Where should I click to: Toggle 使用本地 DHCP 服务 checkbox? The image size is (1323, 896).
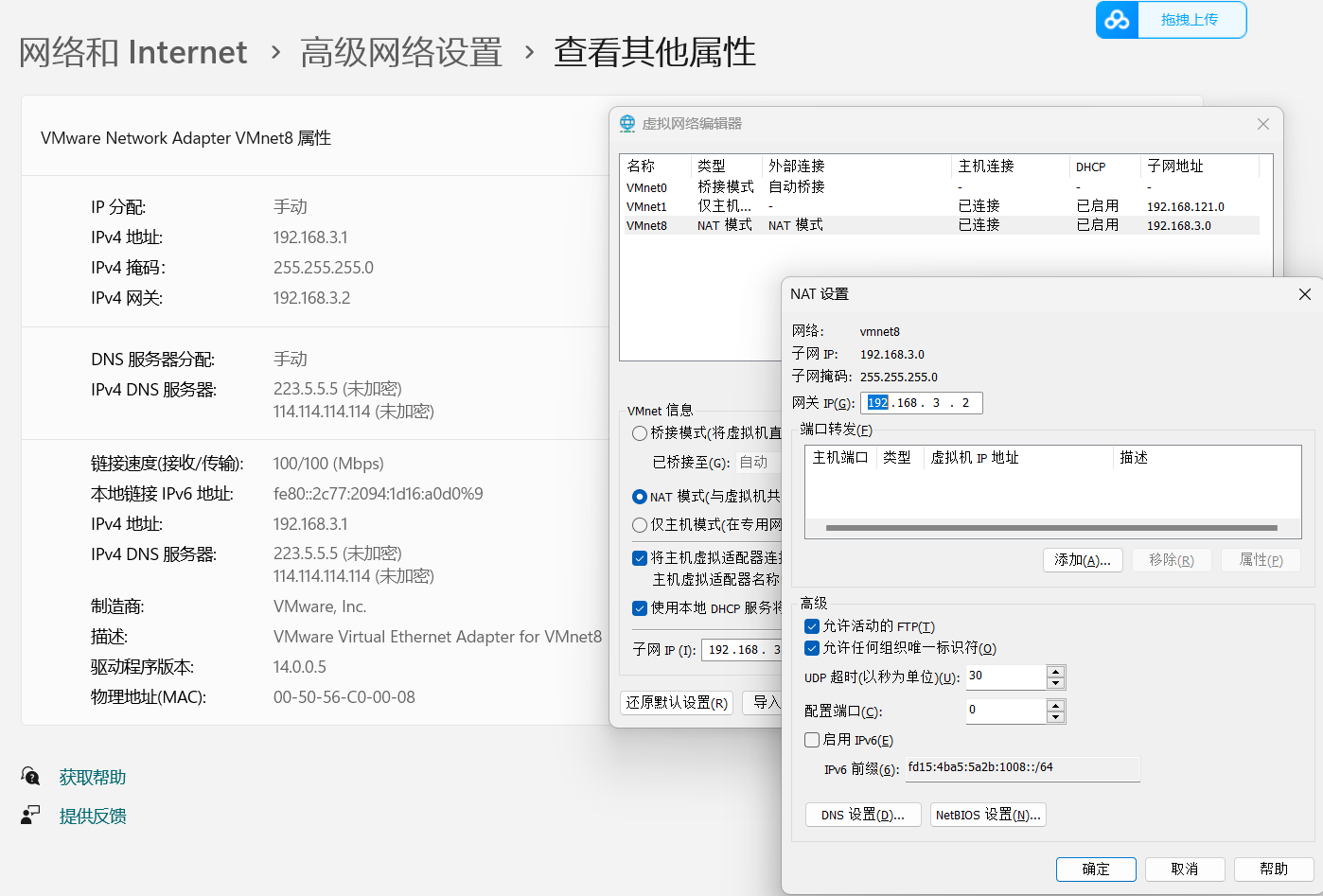[x=640, y=608]
